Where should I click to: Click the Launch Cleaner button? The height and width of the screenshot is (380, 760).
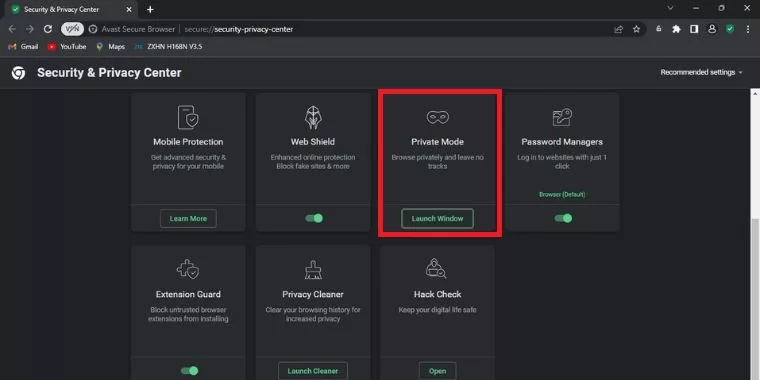(313, 371)
